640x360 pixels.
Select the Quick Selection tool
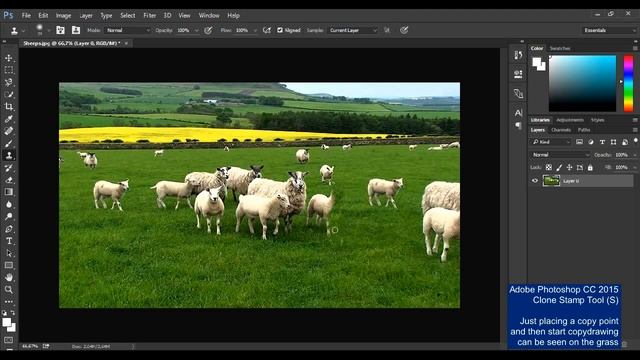coord(9,95)
